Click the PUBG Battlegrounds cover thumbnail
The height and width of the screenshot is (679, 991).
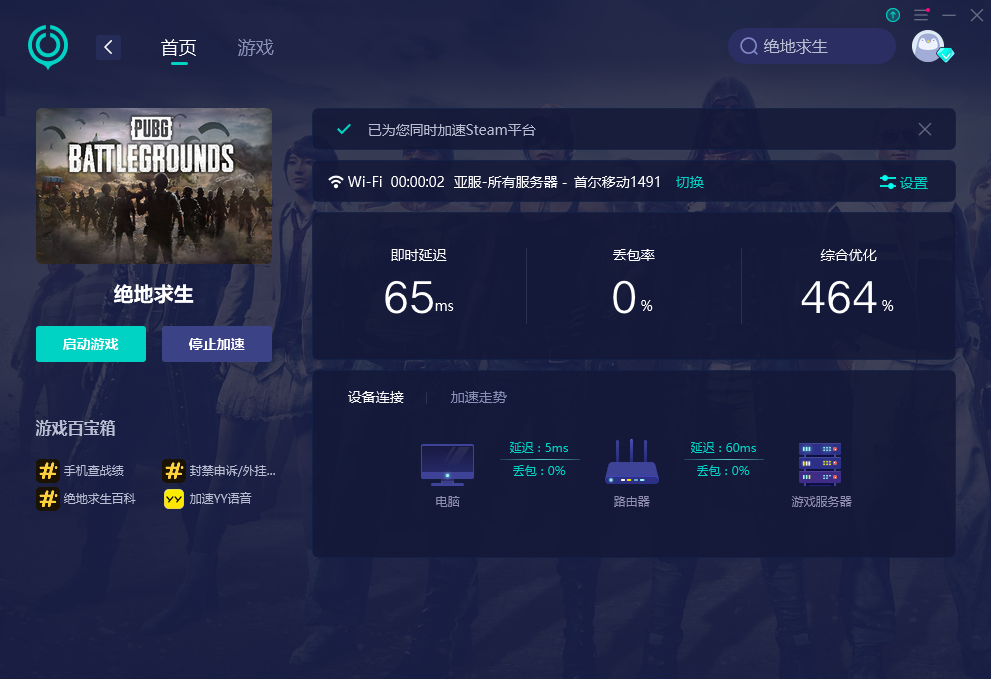[154, 186]
